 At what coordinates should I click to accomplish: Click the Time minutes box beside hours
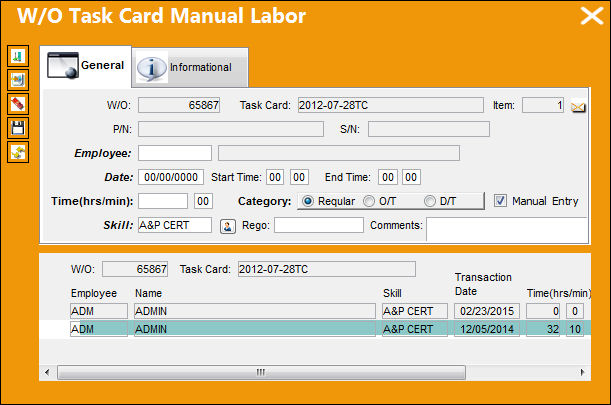[203, 202]
